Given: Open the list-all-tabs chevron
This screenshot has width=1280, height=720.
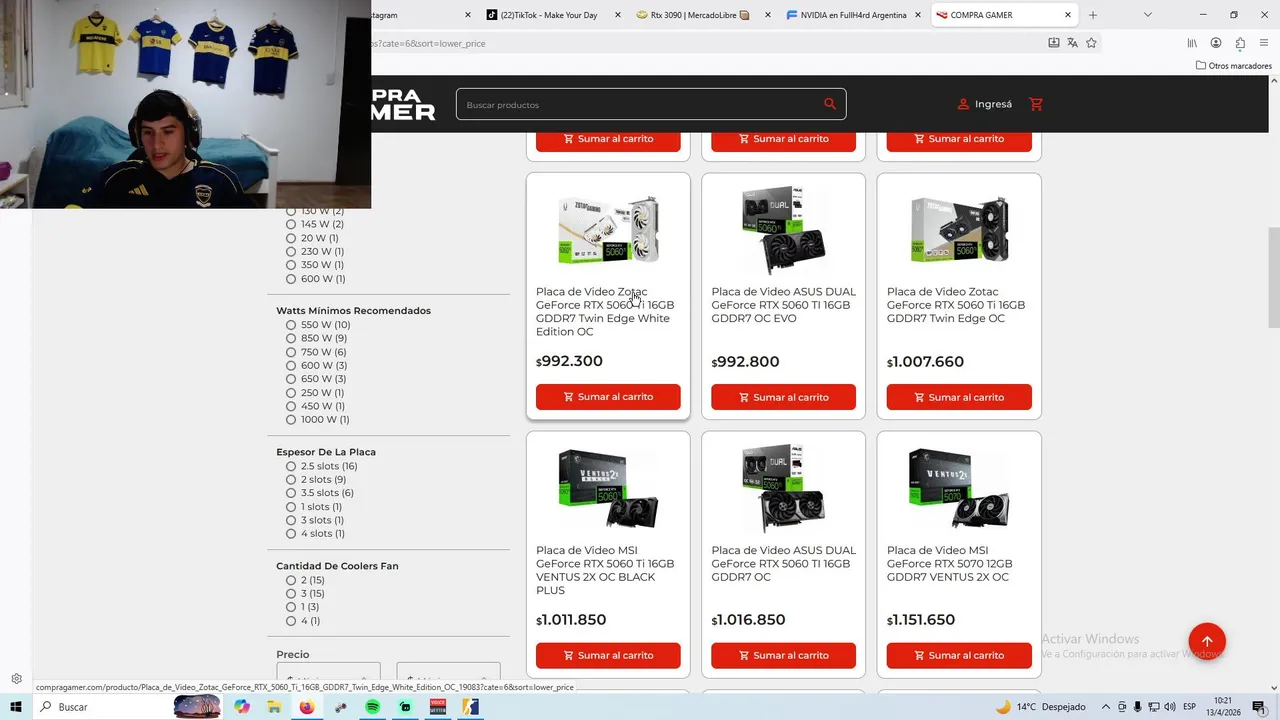Looking at the screenshot, I should (1147, 15).
